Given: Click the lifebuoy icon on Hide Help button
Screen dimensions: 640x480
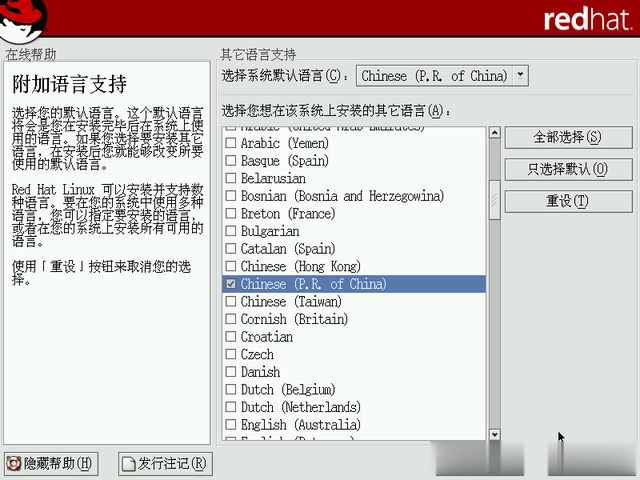Looking at the screenshot, I should click(13, 464).
